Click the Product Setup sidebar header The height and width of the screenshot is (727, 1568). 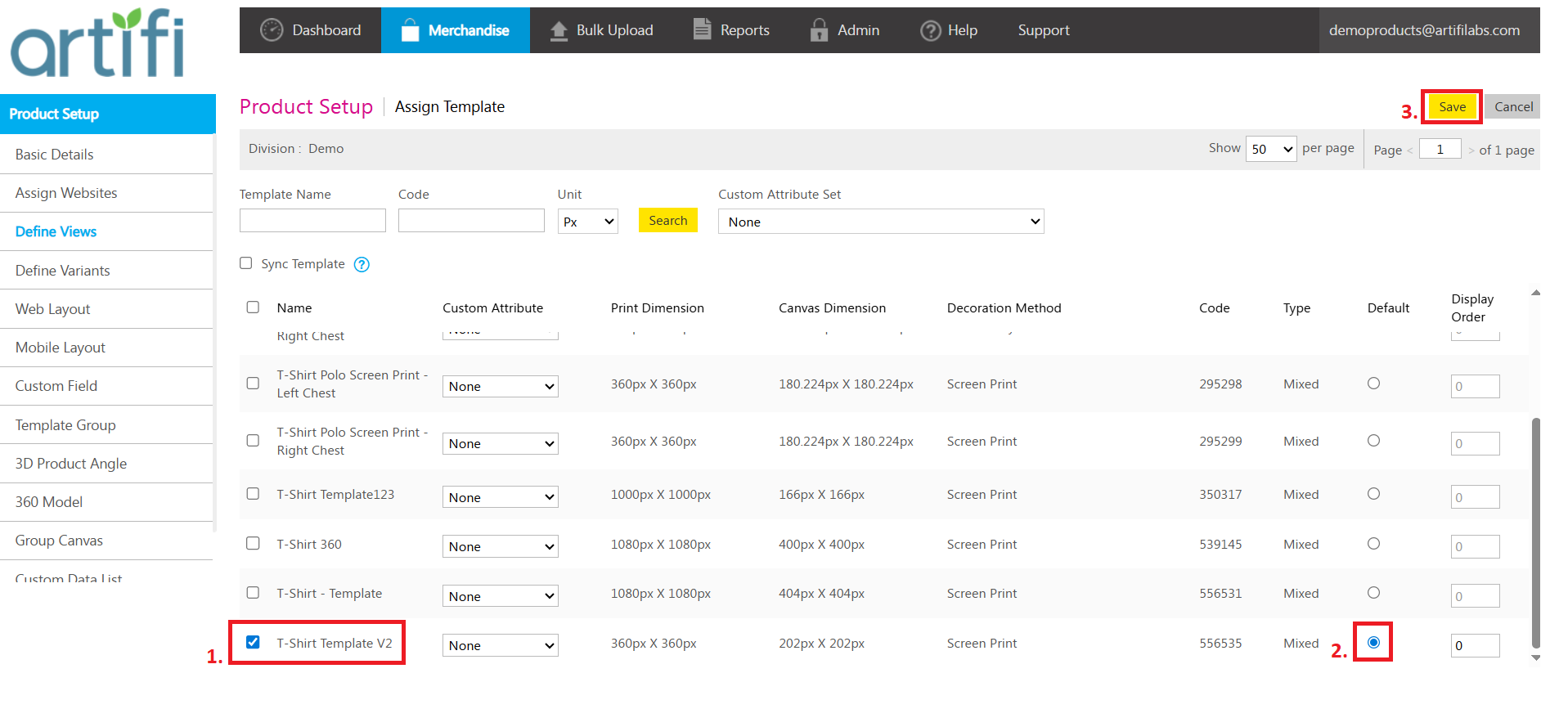108,114
